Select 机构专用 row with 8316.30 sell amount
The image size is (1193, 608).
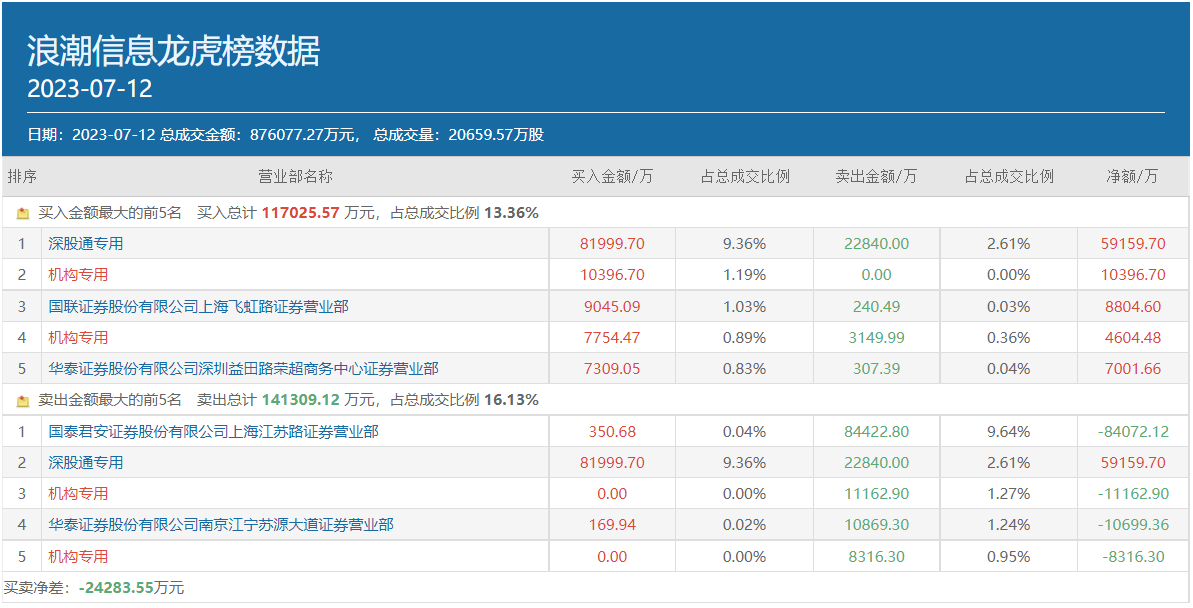coord(78,557)
